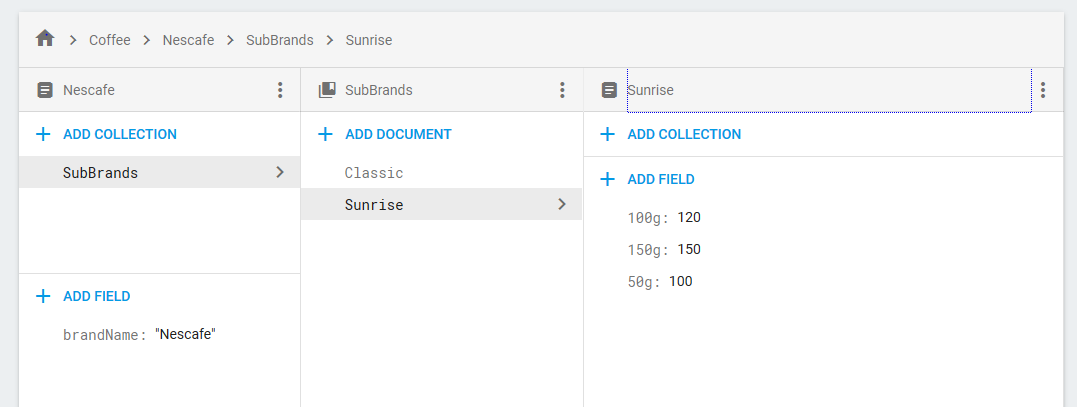1077x407 pixels.
Task: Click plus icon beside Add Document
Action: point(325,134)
